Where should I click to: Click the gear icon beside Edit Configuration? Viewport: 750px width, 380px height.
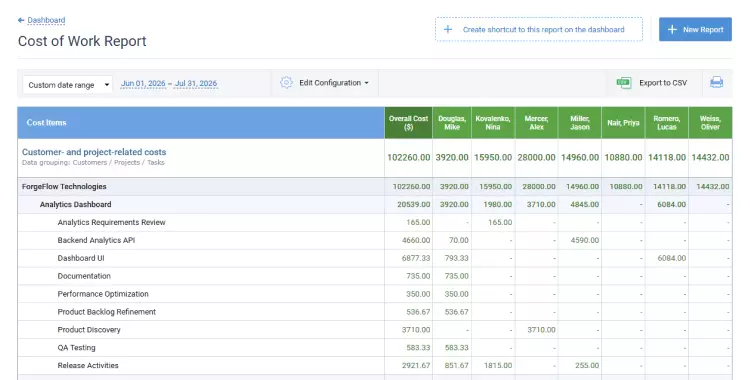coord(286,82)
